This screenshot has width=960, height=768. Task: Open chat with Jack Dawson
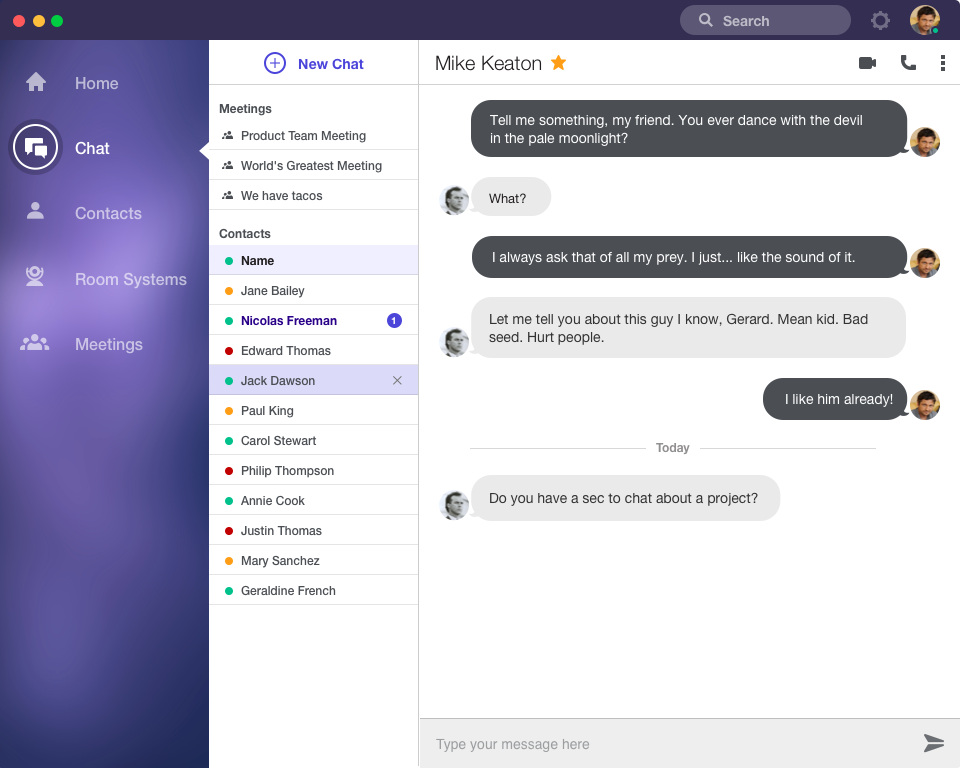tap(313, 380)
